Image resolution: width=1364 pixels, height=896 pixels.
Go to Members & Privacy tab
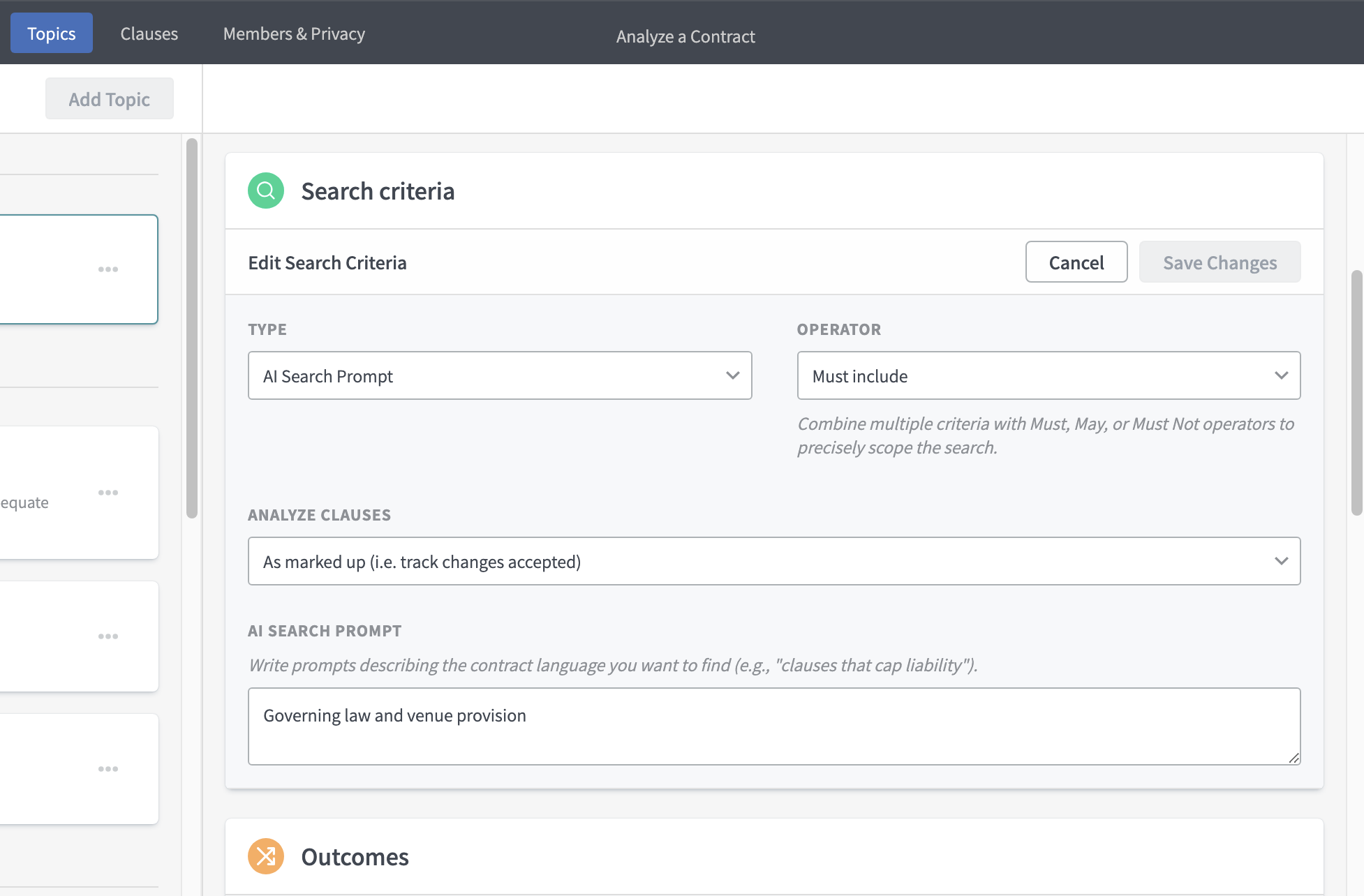[294, 33]
